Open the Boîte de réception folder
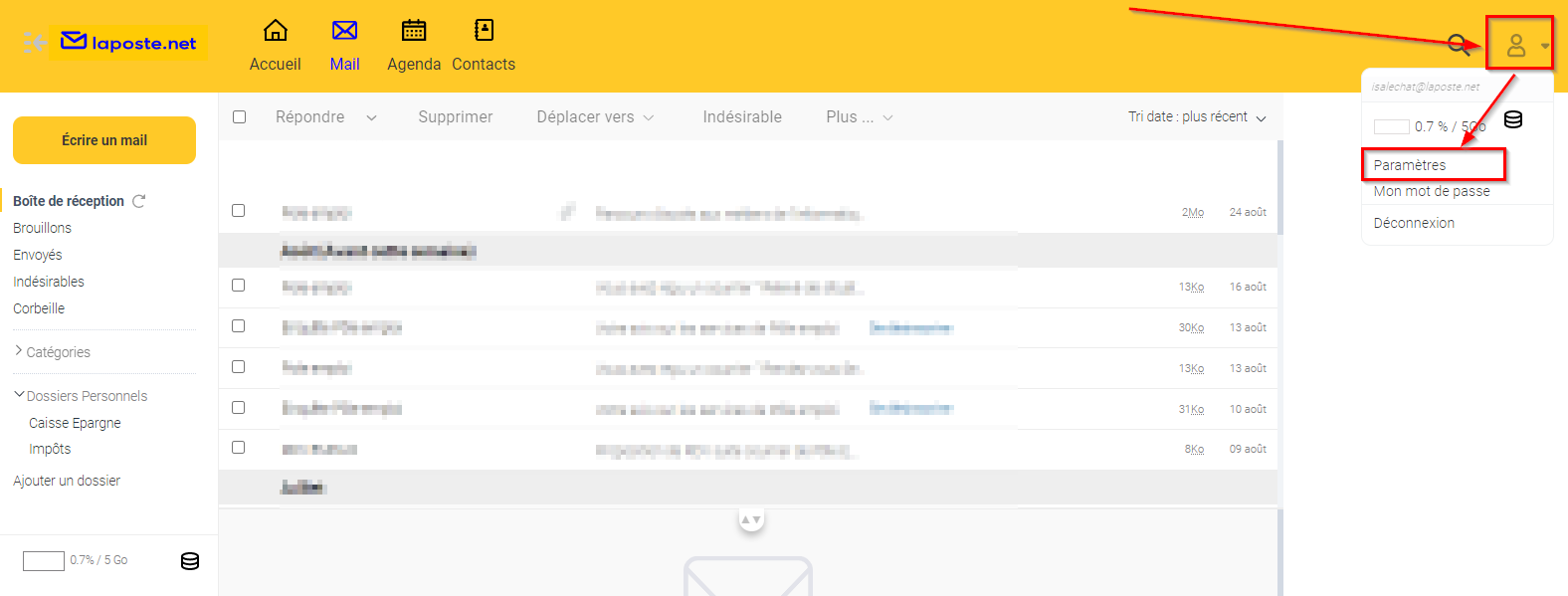 click(69, 201)
